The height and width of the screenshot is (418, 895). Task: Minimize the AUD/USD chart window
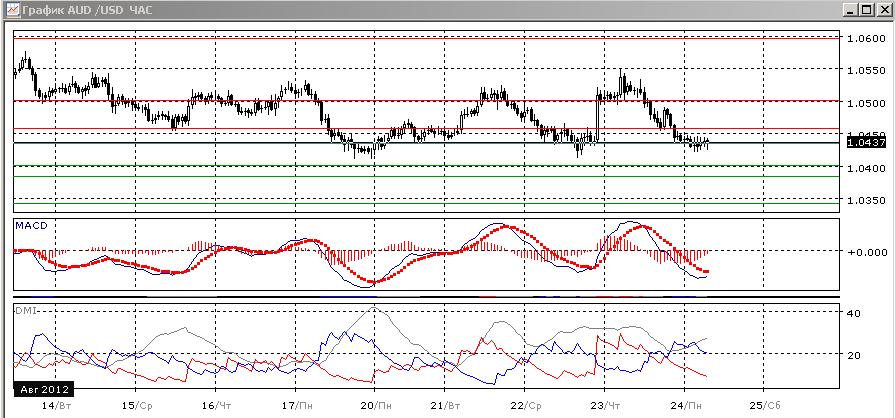pyautogui.click(x=852, y=10)
